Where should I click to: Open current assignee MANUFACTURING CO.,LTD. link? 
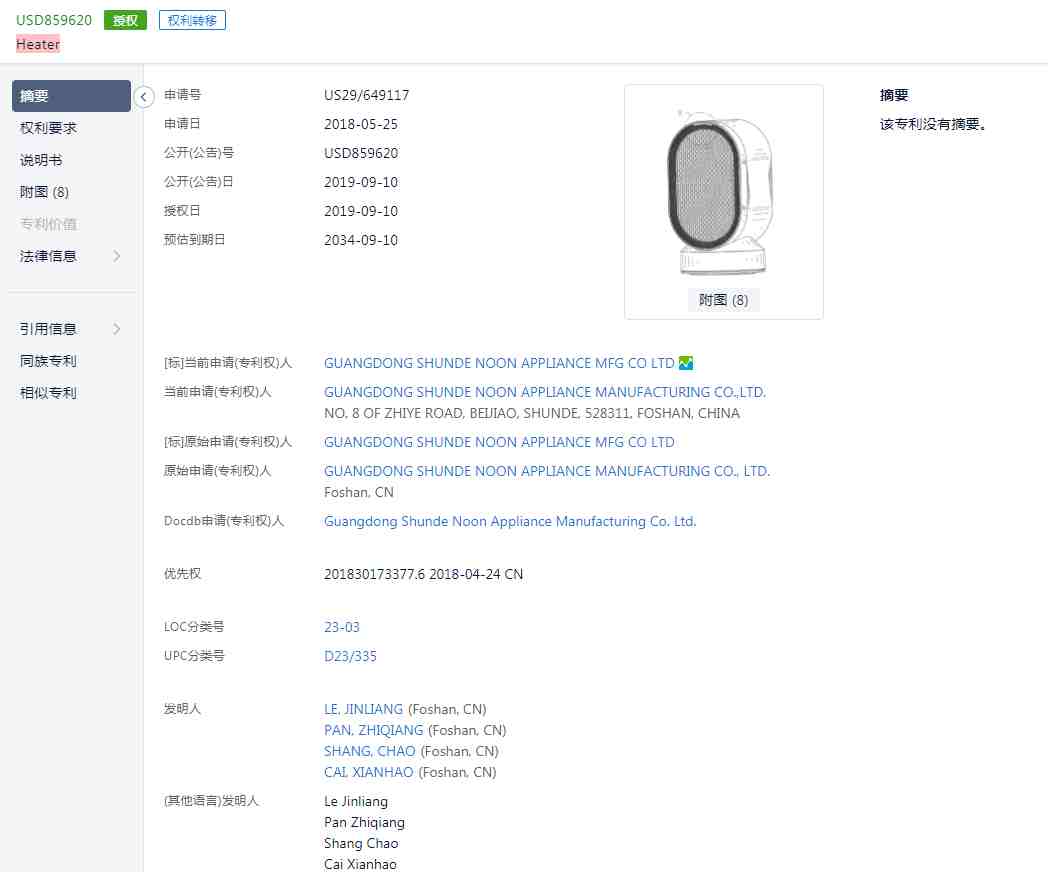pos(545,392)
